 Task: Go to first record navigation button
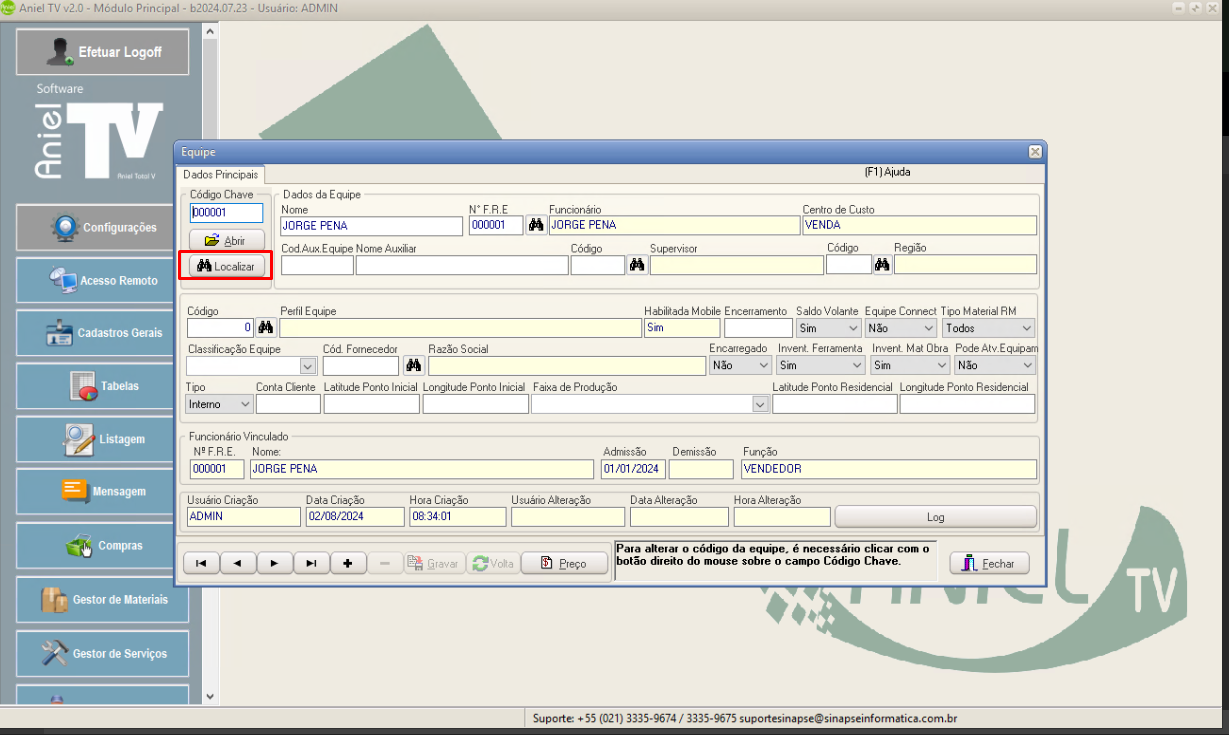pos(201,564)
